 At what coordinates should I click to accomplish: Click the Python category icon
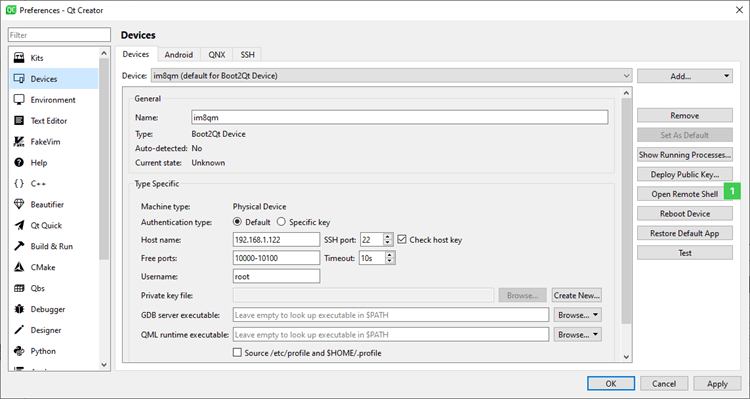[19, 351]
